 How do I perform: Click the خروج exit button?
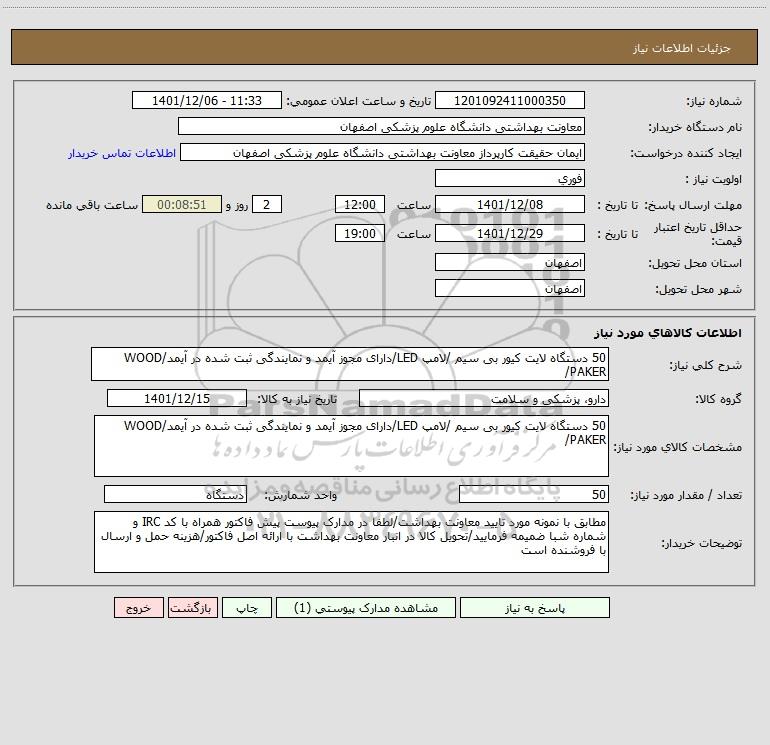pos(139,607)
